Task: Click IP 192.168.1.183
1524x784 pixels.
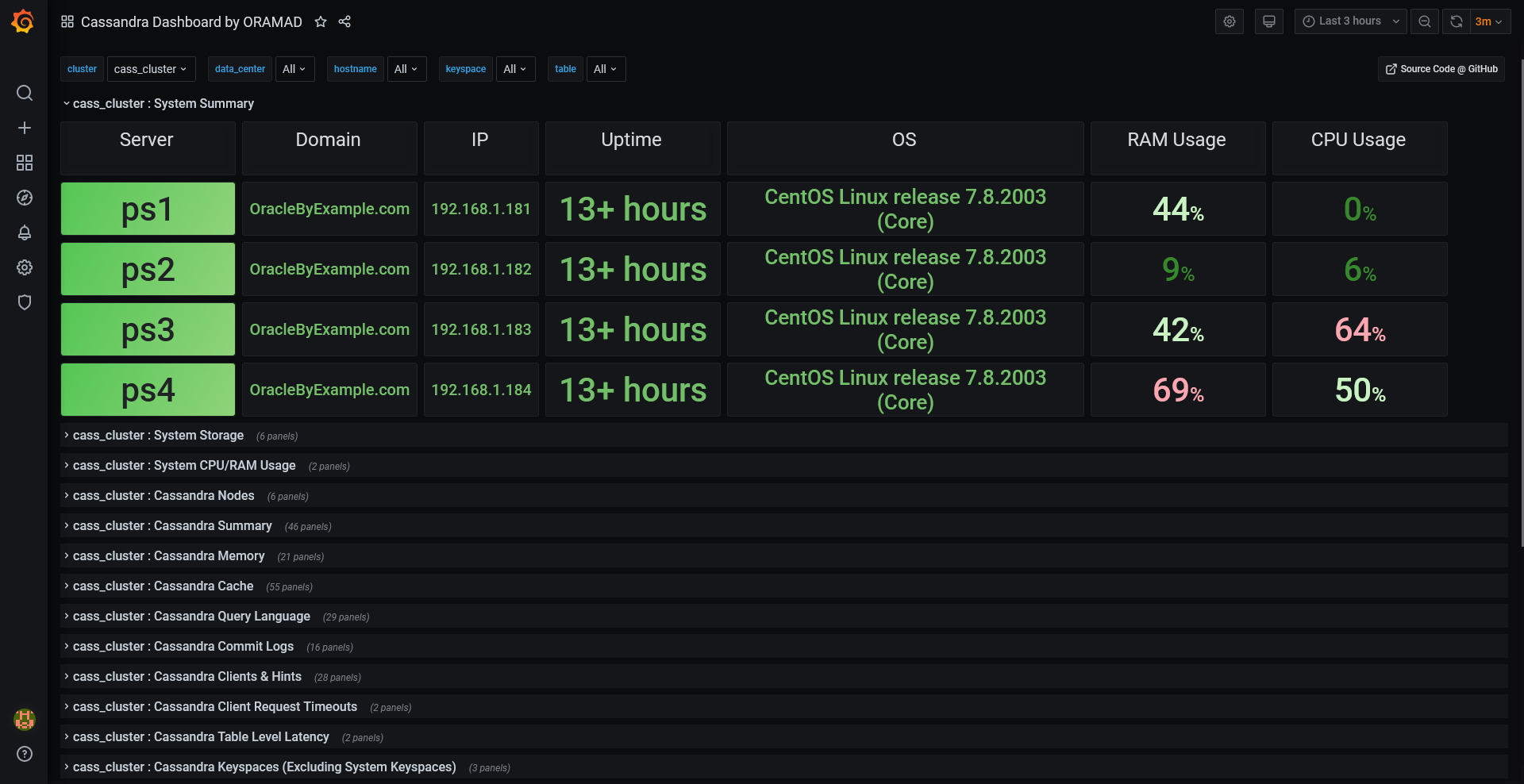Action: tap(481, 329)
